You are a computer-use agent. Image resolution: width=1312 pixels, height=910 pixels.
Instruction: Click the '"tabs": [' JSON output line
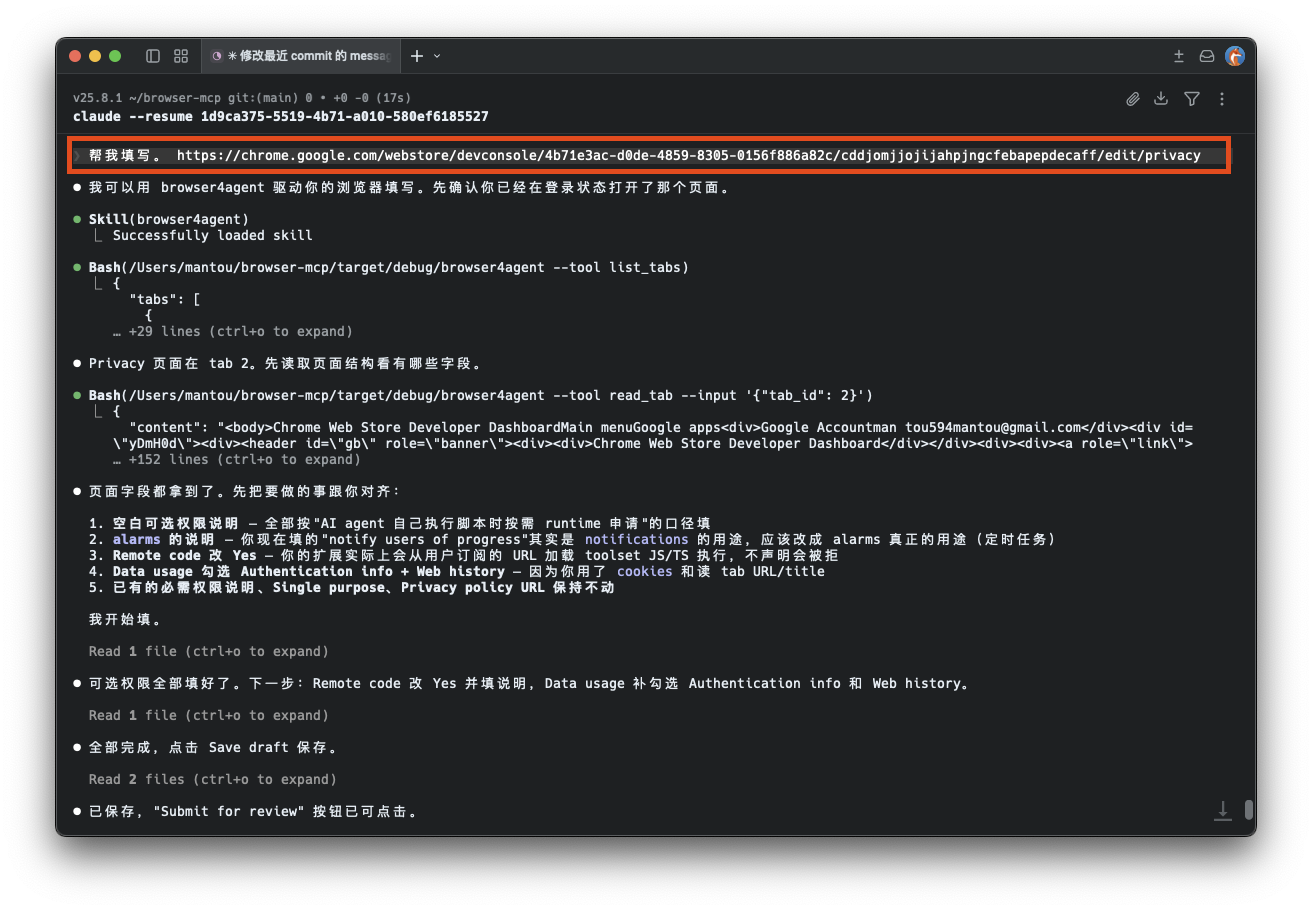coord(164,299)
